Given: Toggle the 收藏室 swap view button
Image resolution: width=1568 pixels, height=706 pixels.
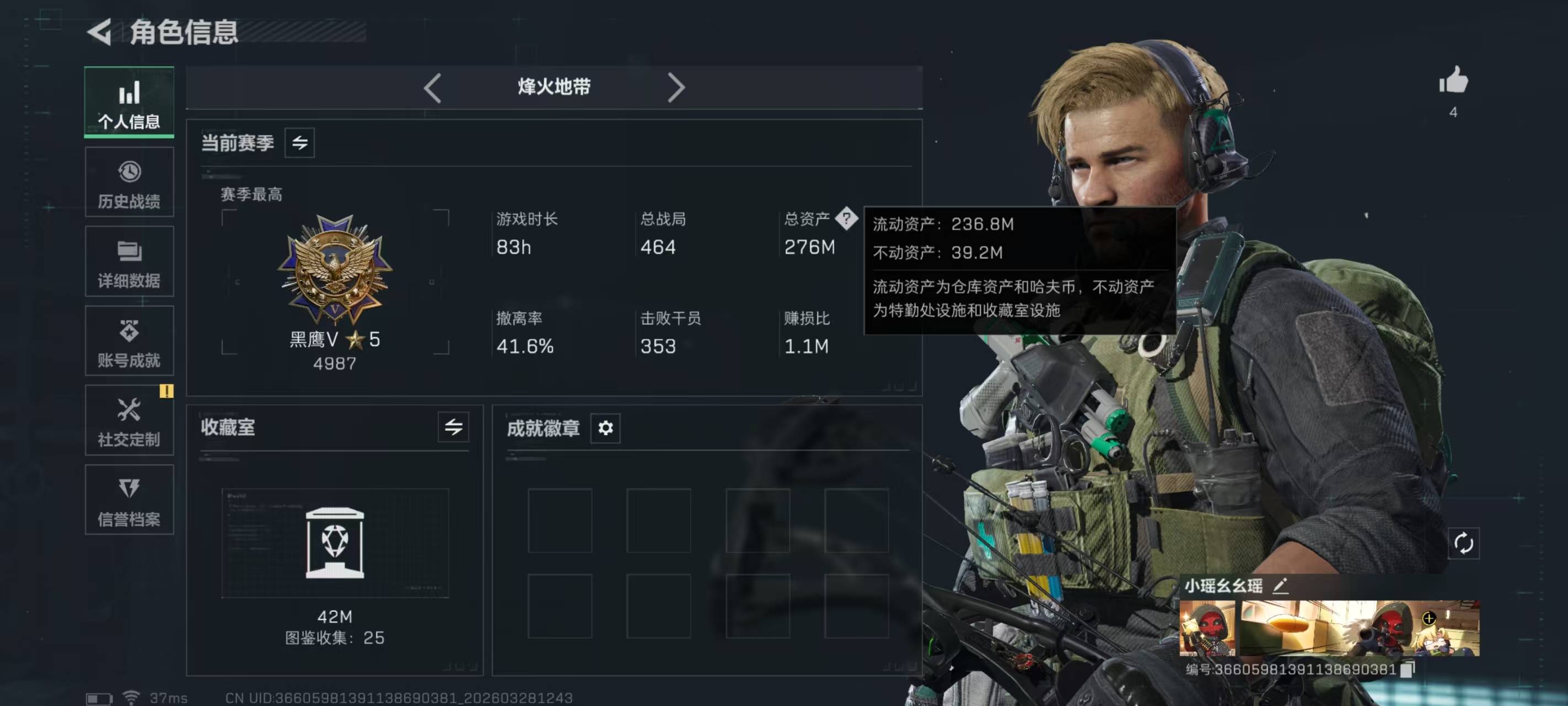Looking at the screenshot, I should pyautogui.click(x=454, y=427).
